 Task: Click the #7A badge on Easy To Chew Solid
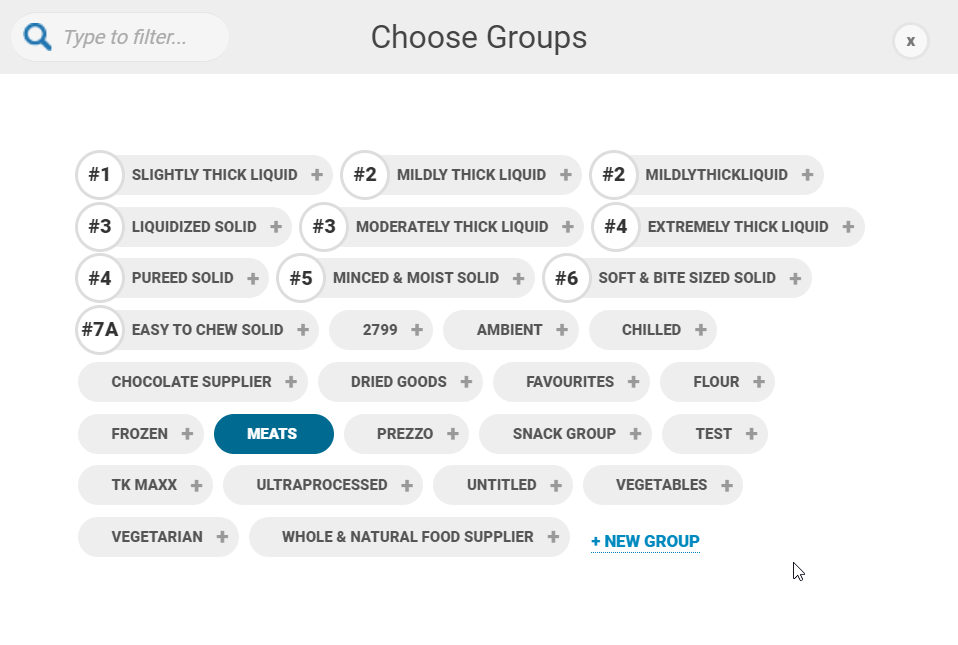(x=100, y=330)
